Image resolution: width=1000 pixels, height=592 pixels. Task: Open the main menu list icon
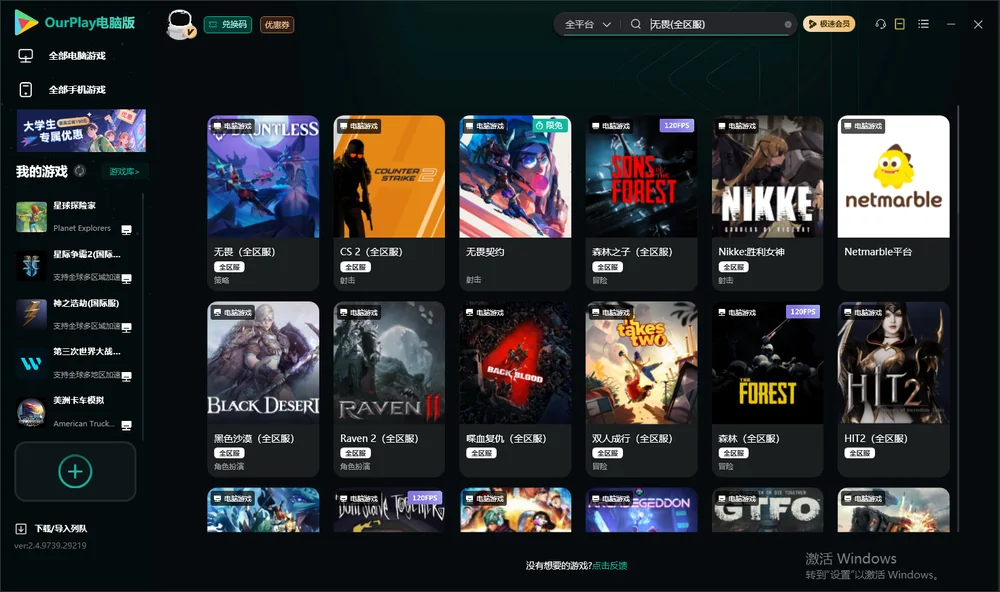pos(923,24)
